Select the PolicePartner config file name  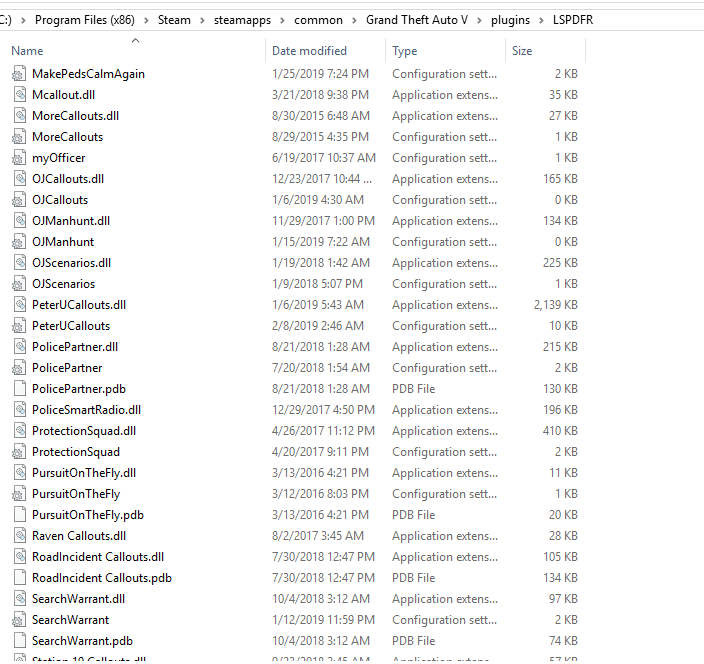tap(67, 368)
